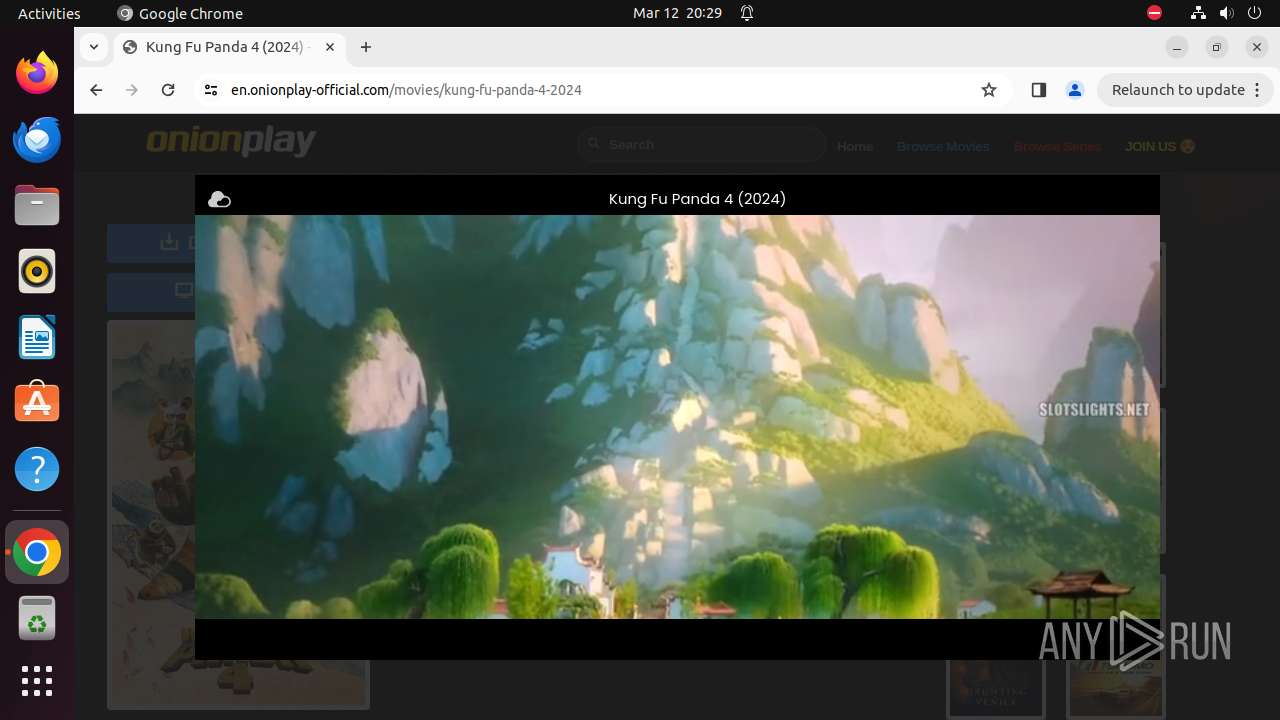The image size is (1280, 720).
Task: Reload the current page
Action: (168, 90)
